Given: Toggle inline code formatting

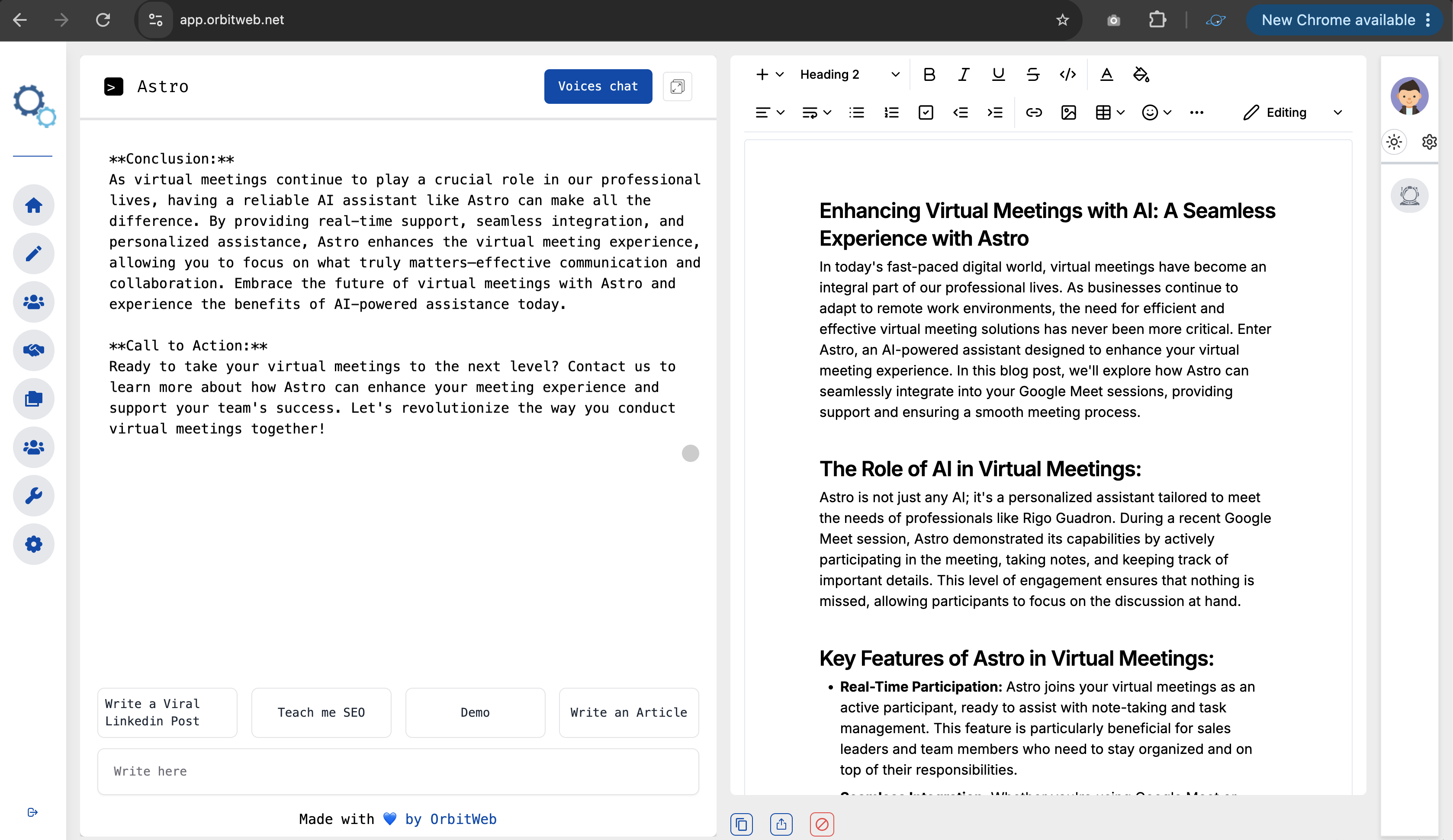Looking at the screenshot, I should 1067,74.
